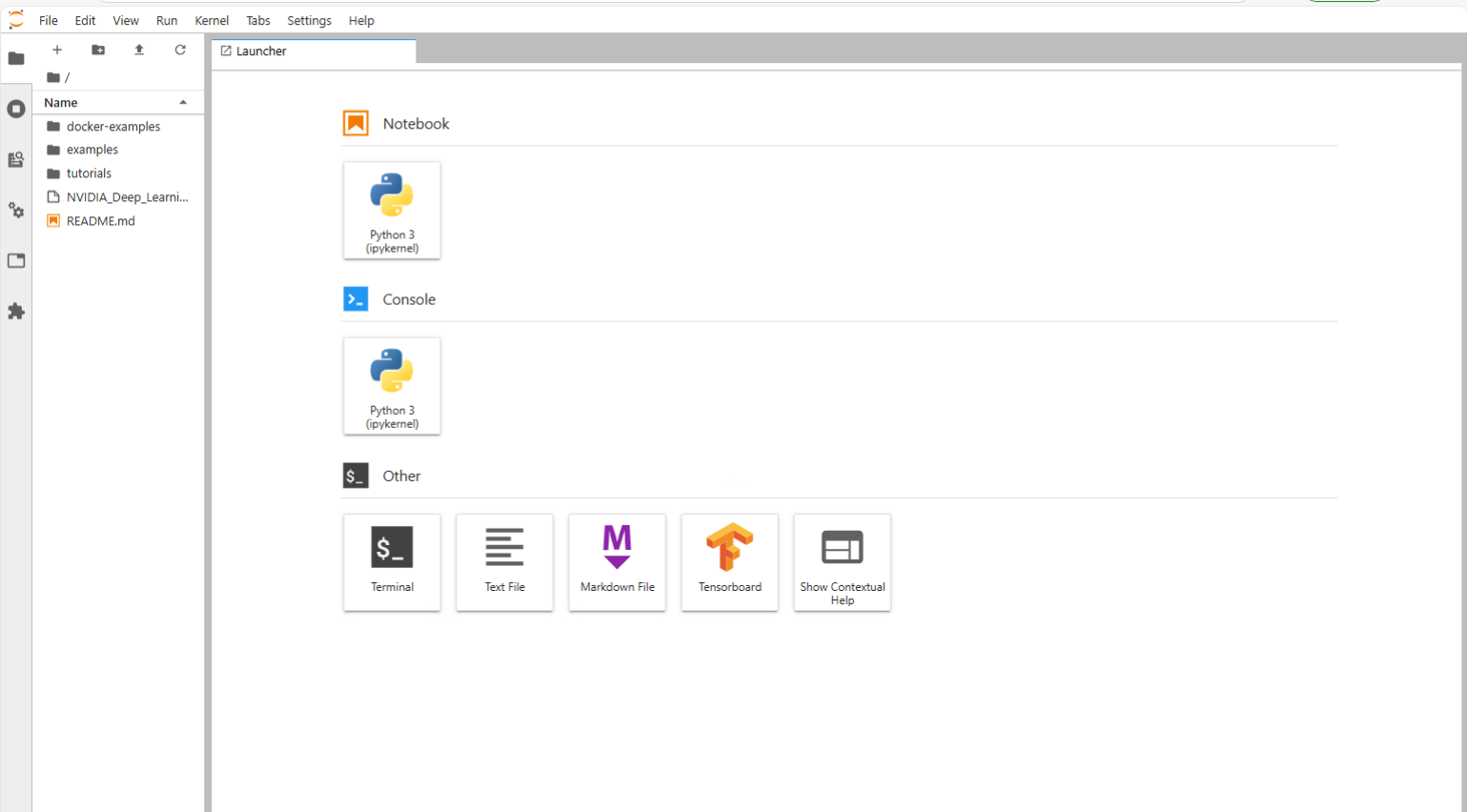Select the NVIDIA_Deep_Learni... file
Viewport: 1467px width, 812px height.
click(x=118, y=197)
